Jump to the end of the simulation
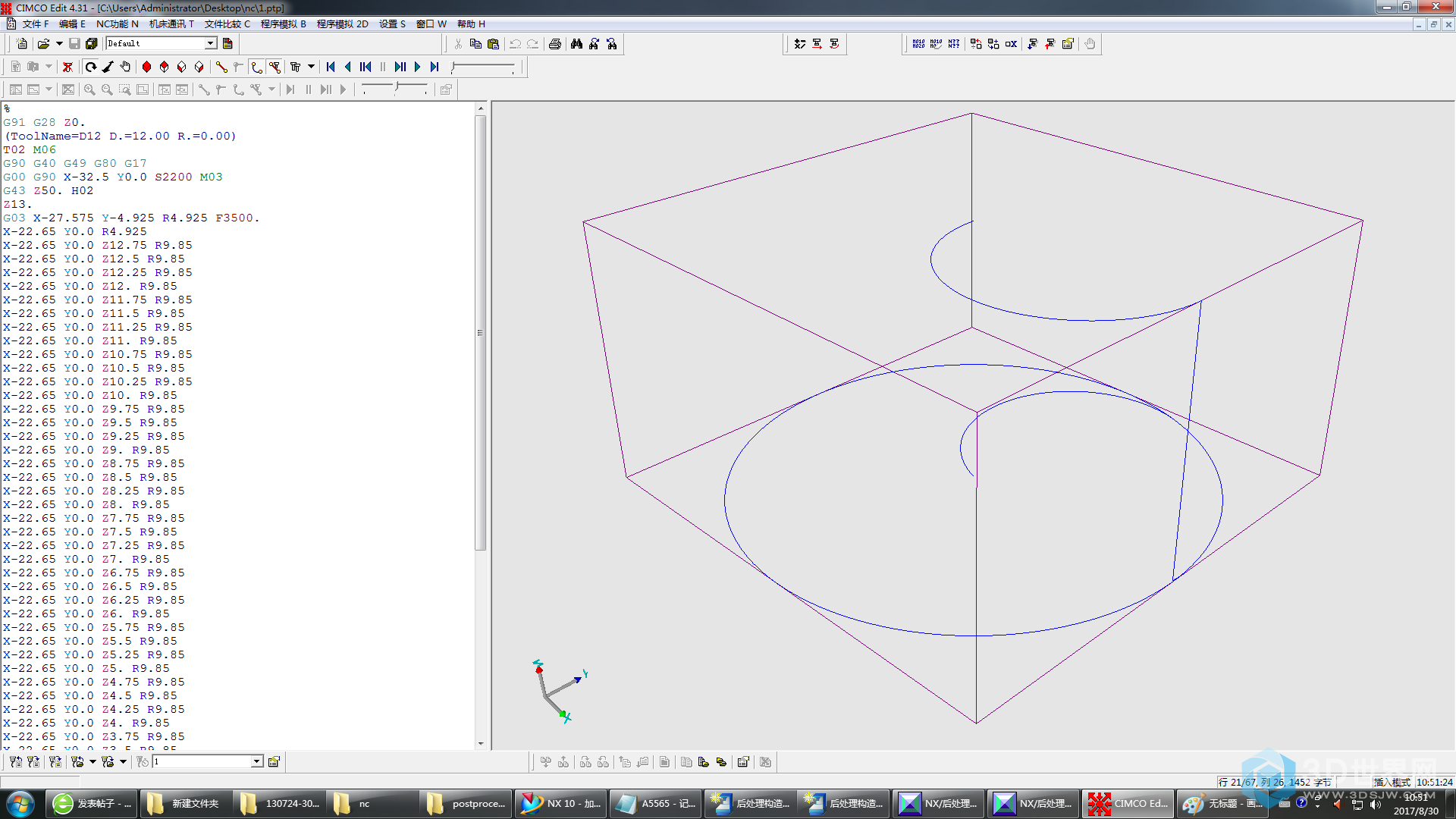 coord(435,67)
